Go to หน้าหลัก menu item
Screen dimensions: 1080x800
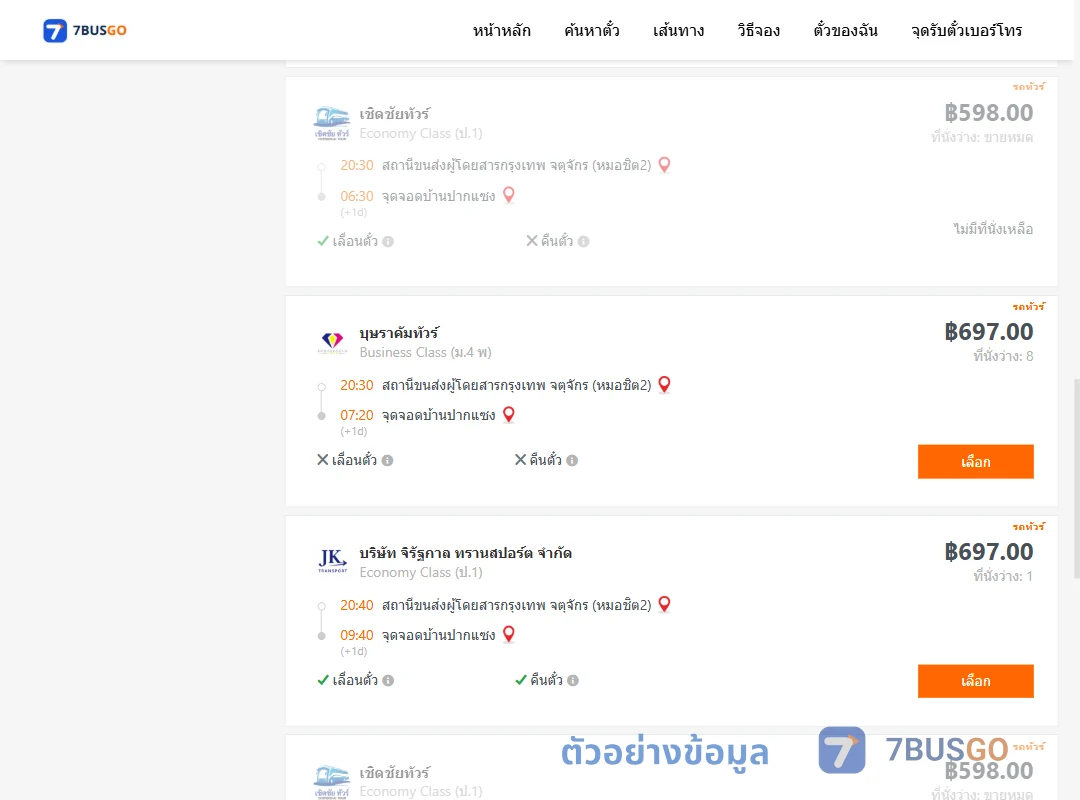pyautogui.click(x=501, y=30)
